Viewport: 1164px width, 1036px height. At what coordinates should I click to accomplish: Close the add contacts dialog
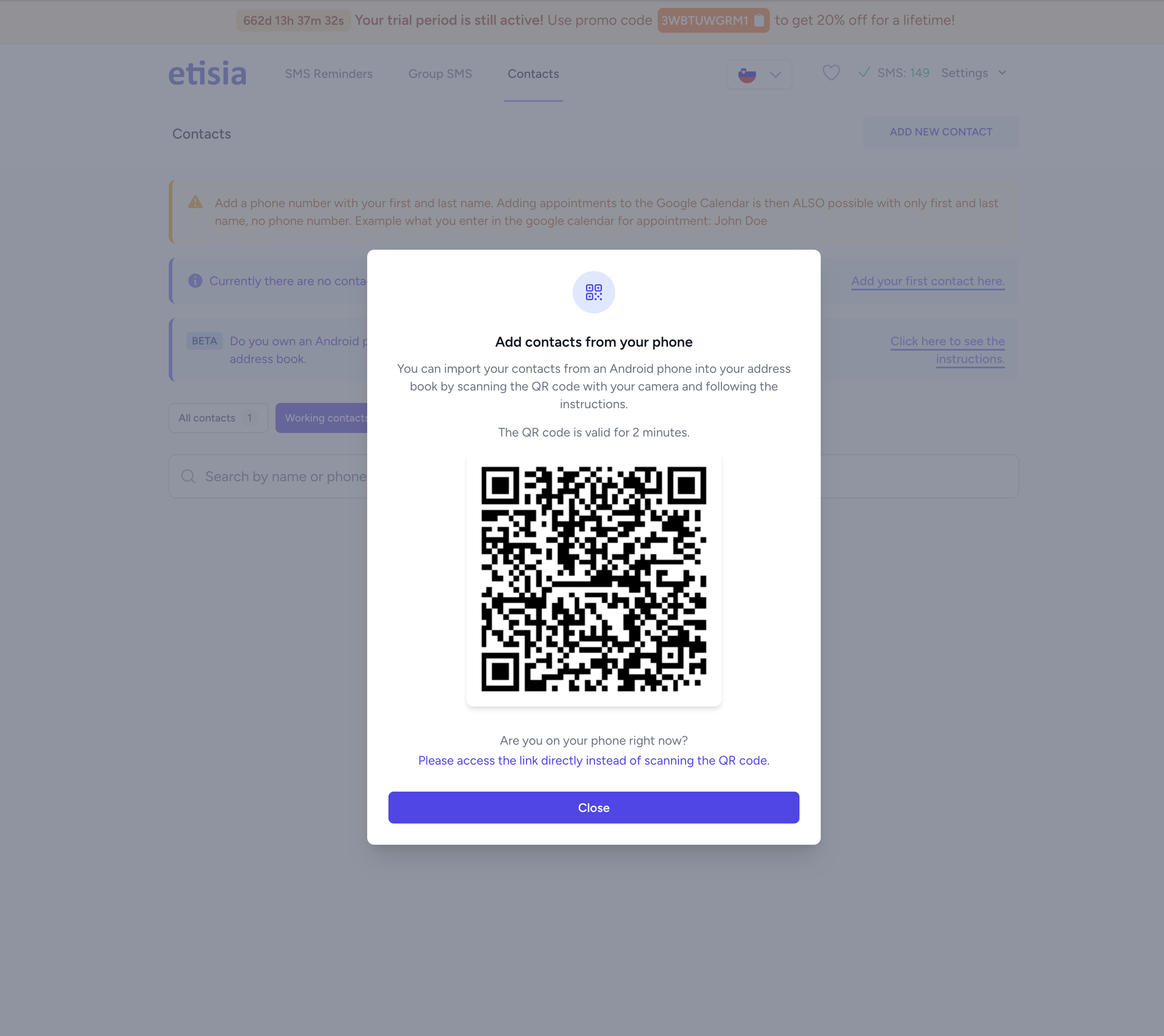pos(594,808)
